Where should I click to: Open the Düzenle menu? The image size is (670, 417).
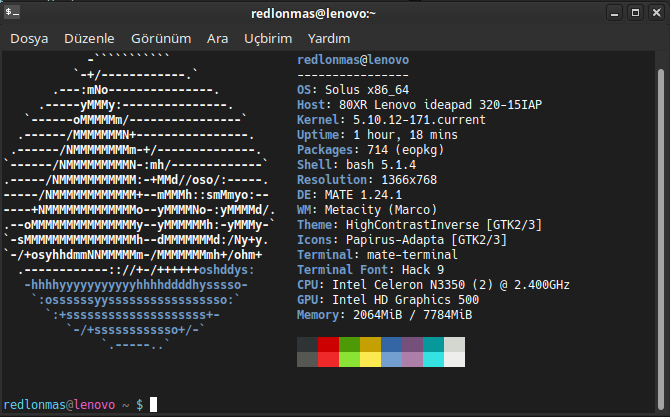click(89, 38)
